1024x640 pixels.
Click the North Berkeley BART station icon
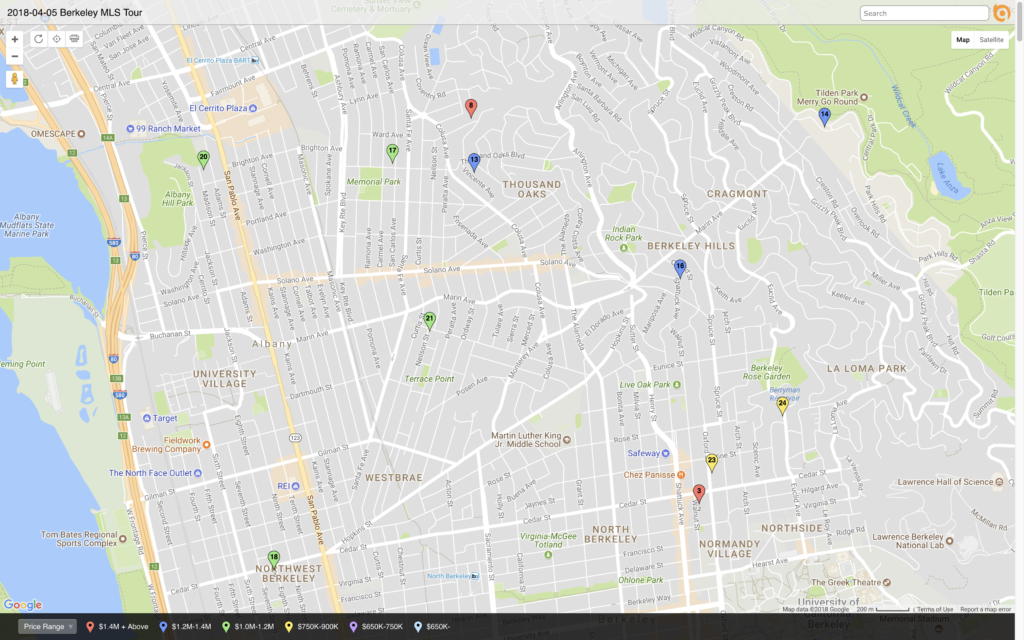[475, 576]
